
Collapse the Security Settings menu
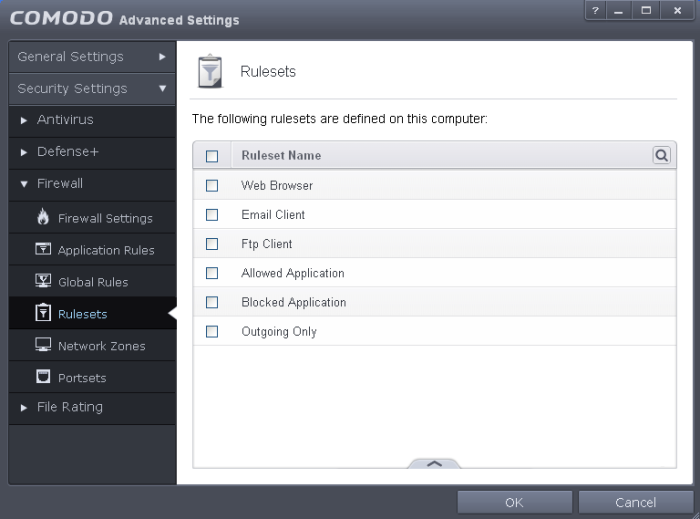[92, 89]
